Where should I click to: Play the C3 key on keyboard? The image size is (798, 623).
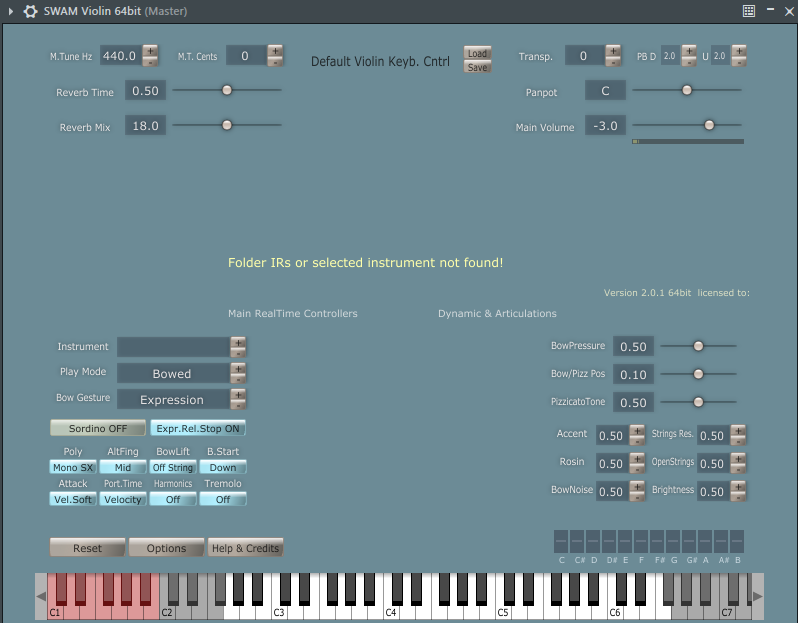(x=279, y=612)
